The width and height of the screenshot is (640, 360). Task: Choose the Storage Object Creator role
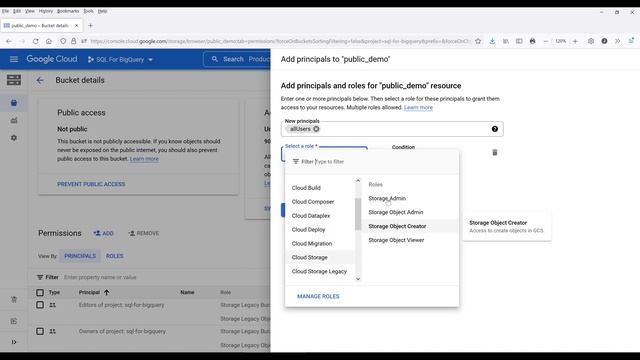point(397,226)
